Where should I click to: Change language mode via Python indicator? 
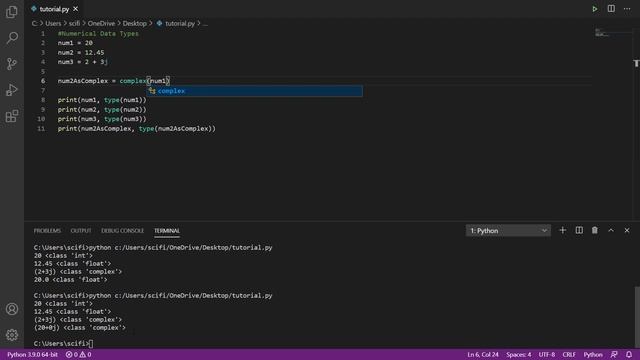tap(593, 355)
